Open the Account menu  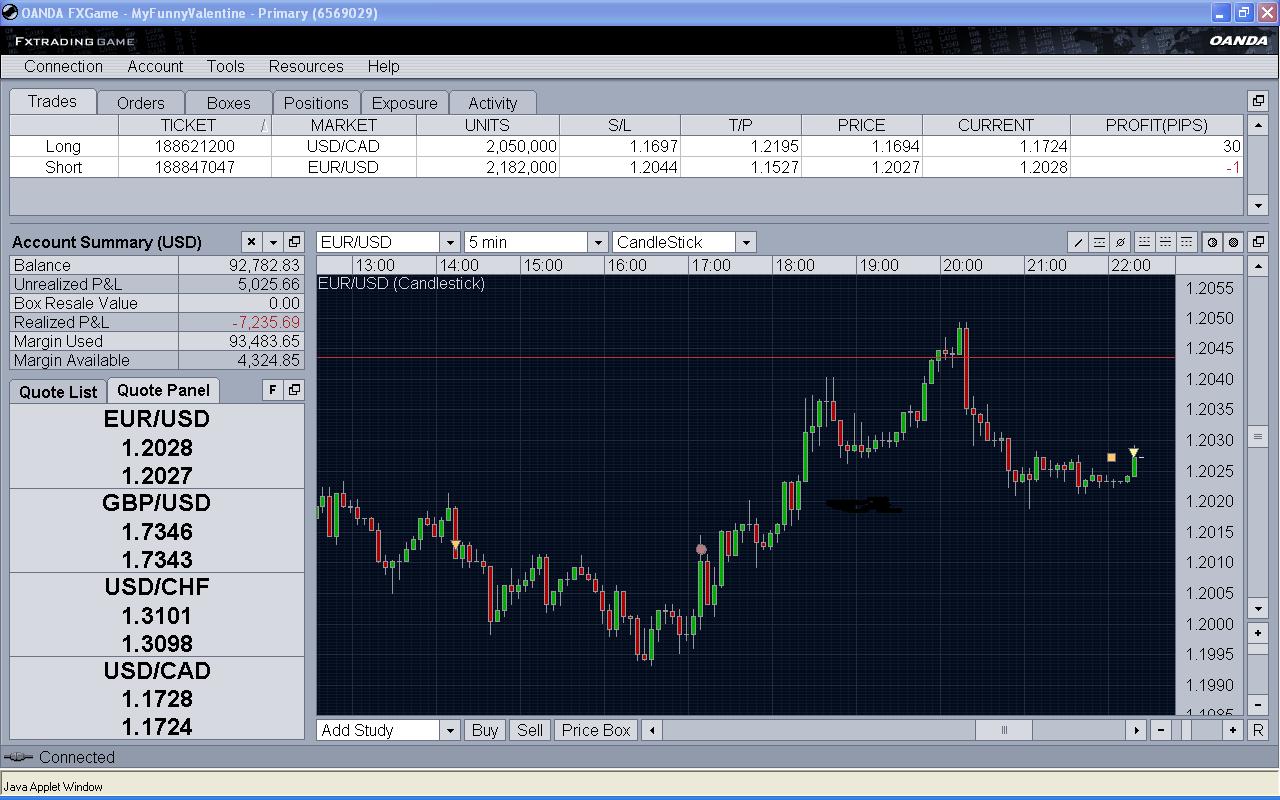point(155,66)
